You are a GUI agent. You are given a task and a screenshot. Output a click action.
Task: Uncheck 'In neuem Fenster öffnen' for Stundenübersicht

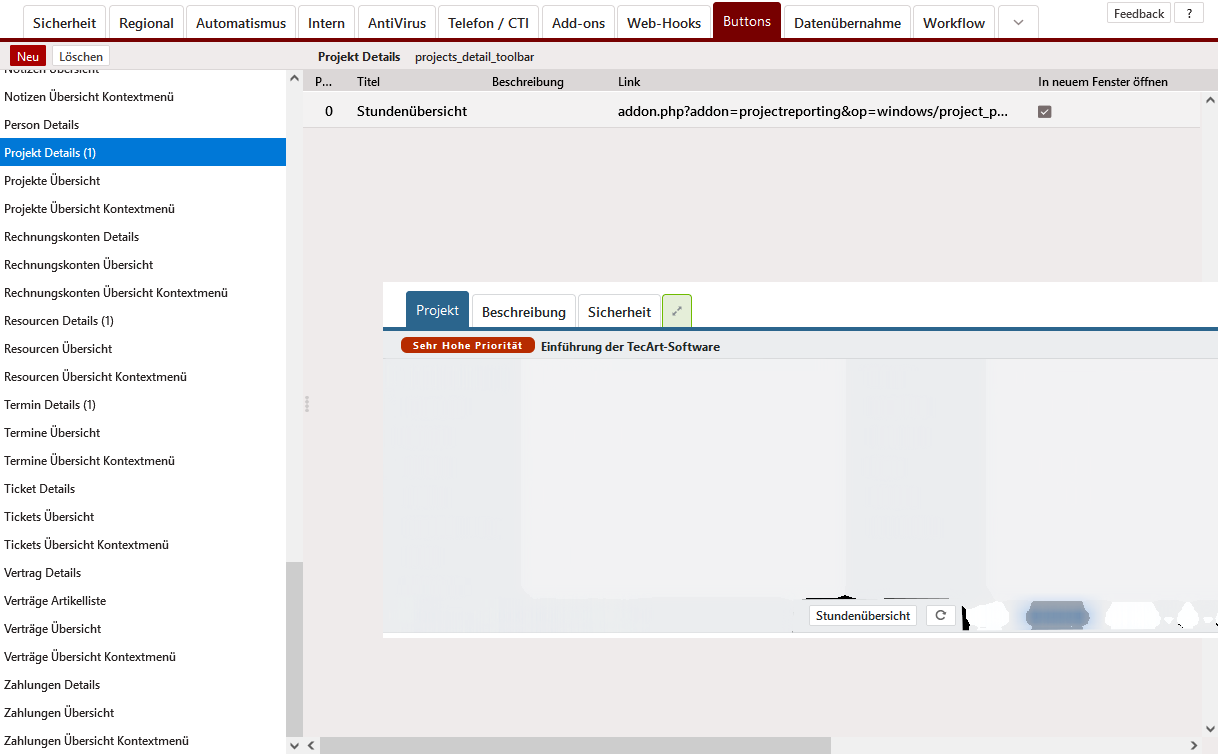pos(1045,112)
